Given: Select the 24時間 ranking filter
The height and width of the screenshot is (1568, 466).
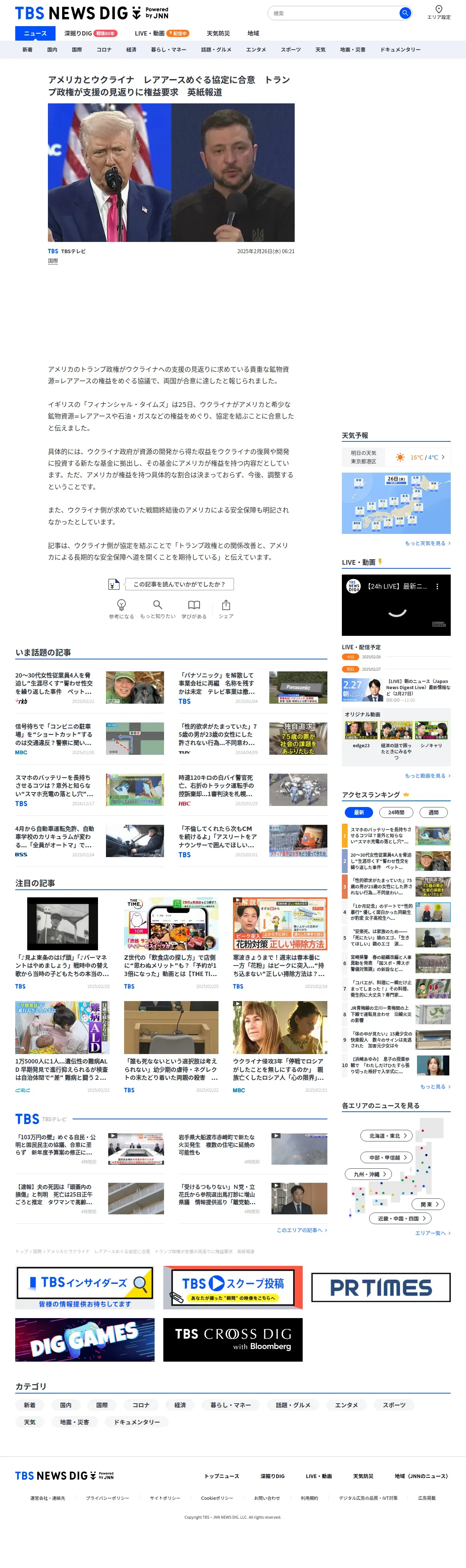Looking at the screenshot, I should [396, 812].
